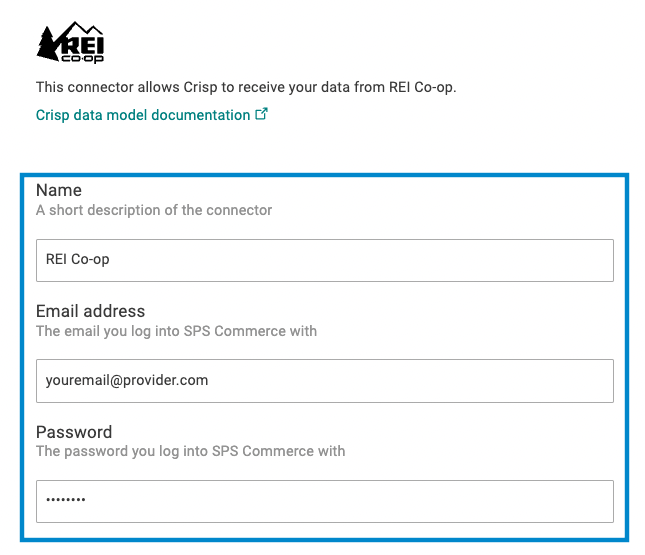Click the word 'documentation' in the teal link
The image size is (645, 555).
click(x=201, y=115)
